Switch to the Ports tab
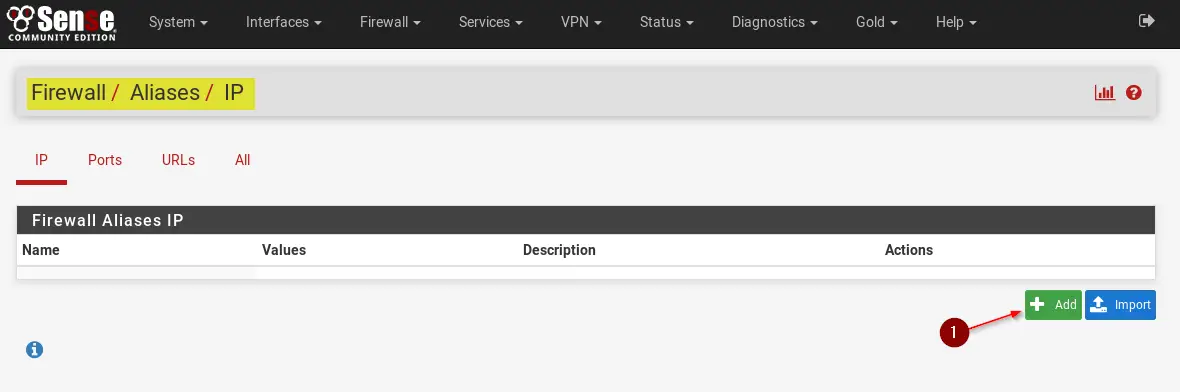The width and height of the screenshot is (1180, 392). coord(105,160)
